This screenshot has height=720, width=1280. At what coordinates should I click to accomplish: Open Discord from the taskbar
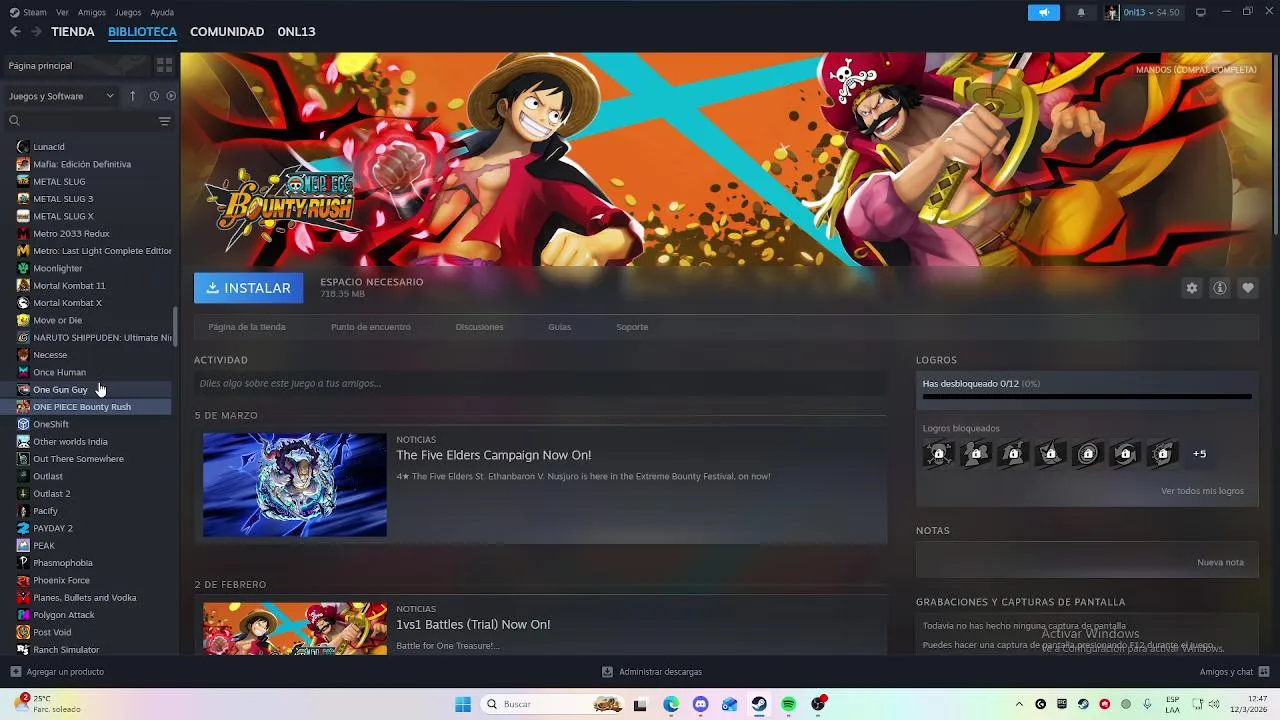coord(700,704)
